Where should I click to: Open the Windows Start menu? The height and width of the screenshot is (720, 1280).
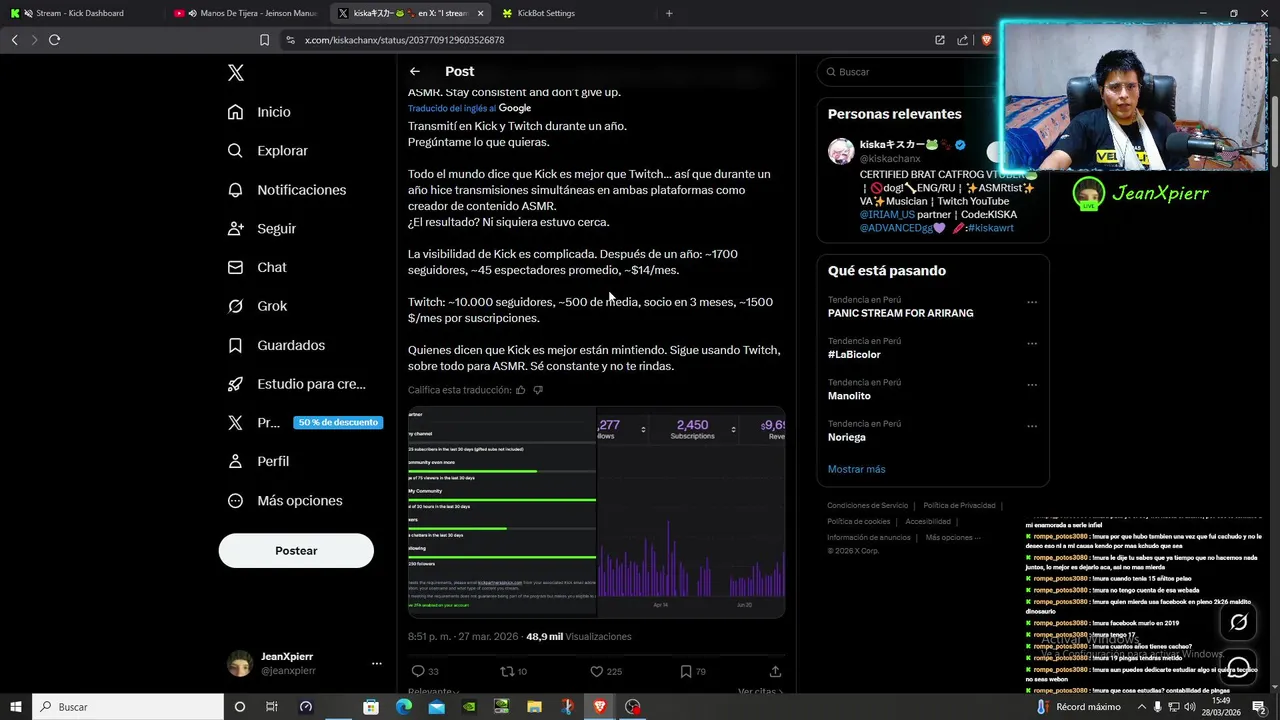15,707
